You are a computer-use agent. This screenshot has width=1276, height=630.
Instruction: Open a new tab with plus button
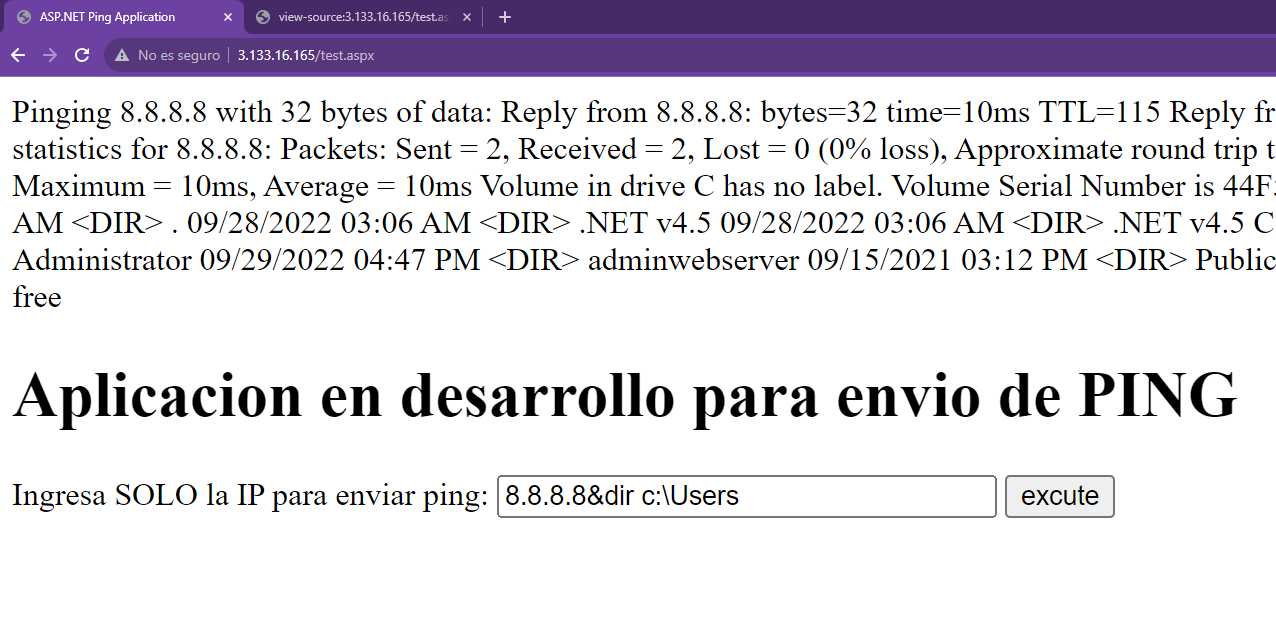(x=505, y=17)
